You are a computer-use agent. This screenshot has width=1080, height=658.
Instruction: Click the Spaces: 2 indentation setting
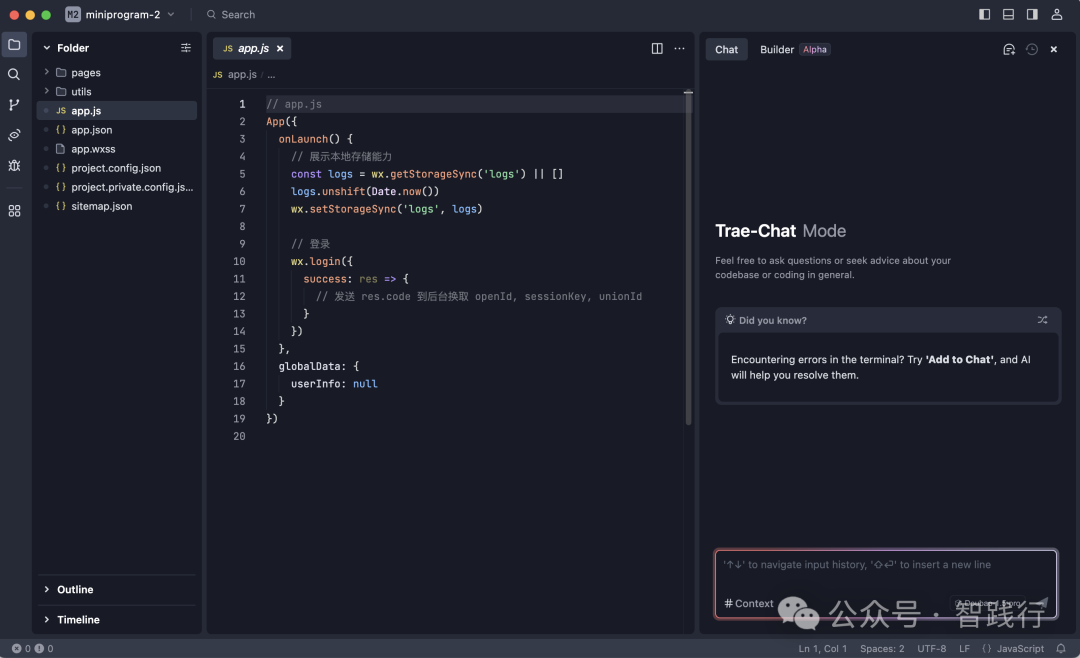pyautogui.click(x=882, y=648)
